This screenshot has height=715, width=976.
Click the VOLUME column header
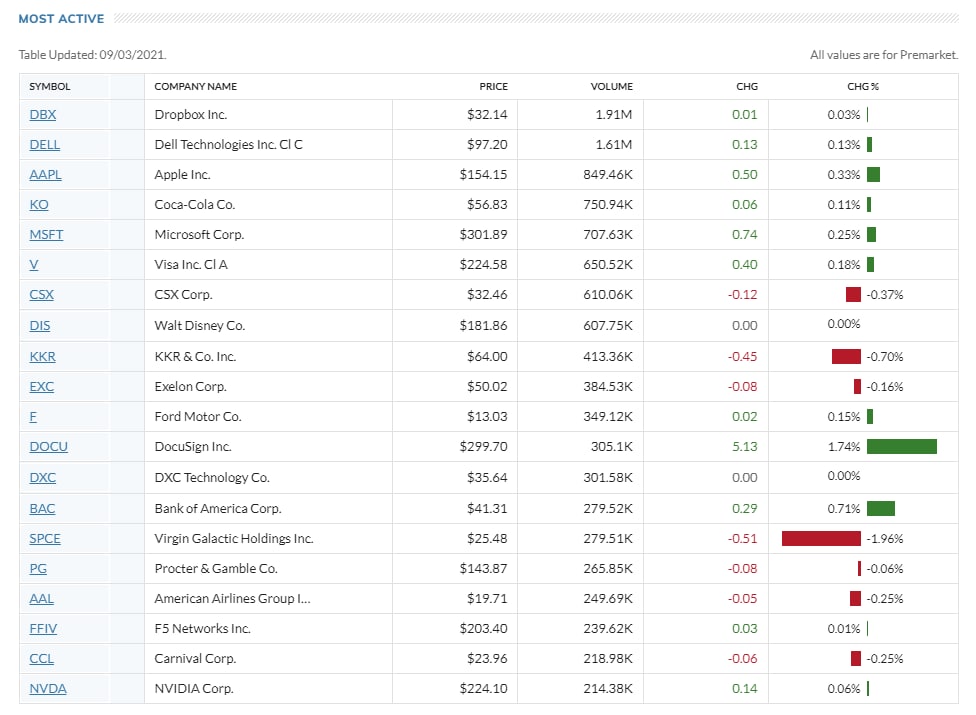click(612, 86)
